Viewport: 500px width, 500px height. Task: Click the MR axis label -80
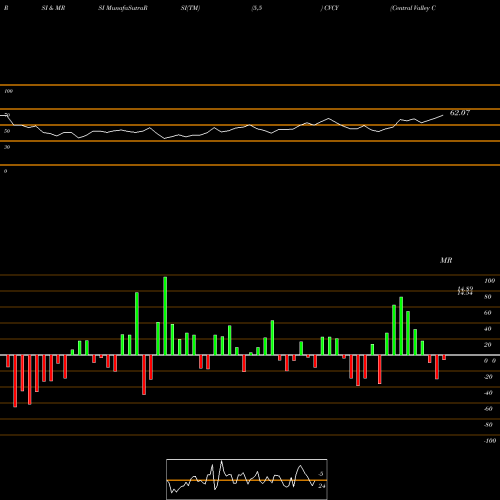[x=488, y=425]
